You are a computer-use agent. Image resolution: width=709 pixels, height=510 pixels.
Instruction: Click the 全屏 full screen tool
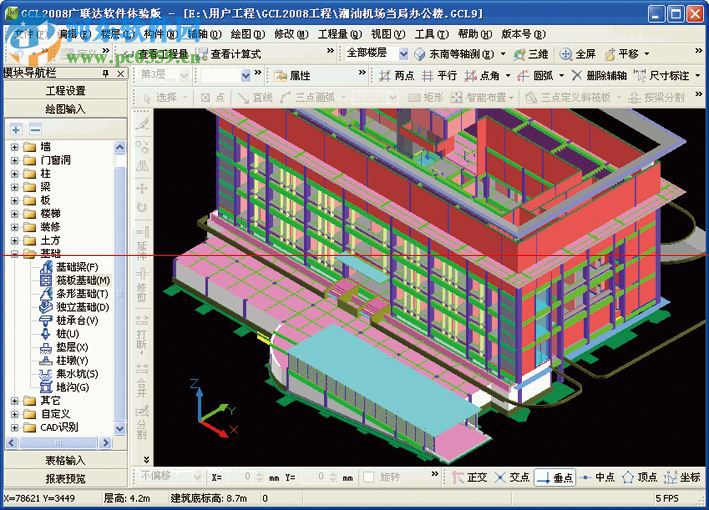[578, 54]
